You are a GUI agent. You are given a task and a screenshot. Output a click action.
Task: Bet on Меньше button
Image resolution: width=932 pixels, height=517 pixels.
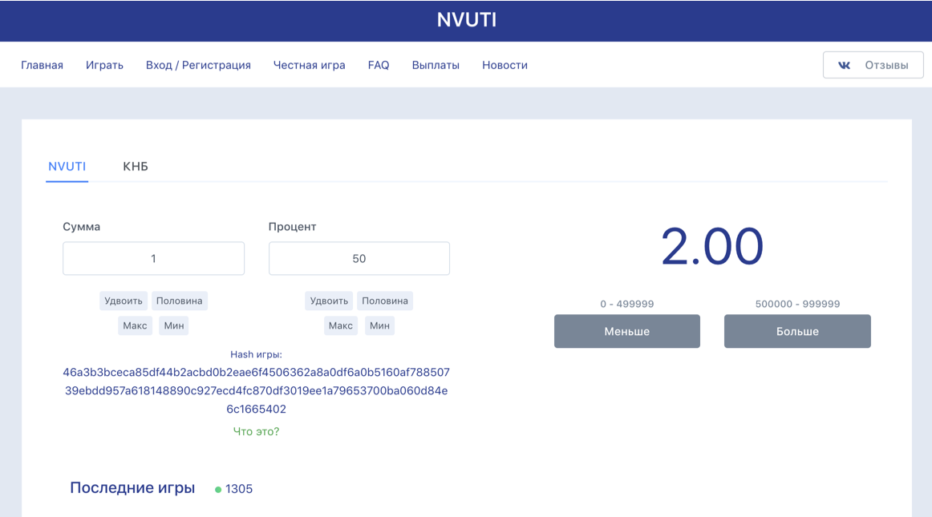tap(627, 331)
